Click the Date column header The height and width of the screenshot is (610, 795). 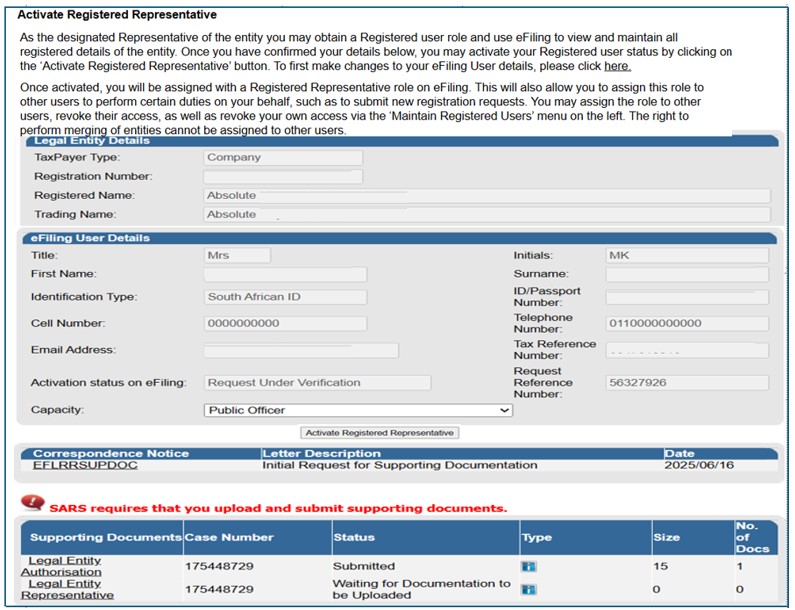(x=679, y=453)
